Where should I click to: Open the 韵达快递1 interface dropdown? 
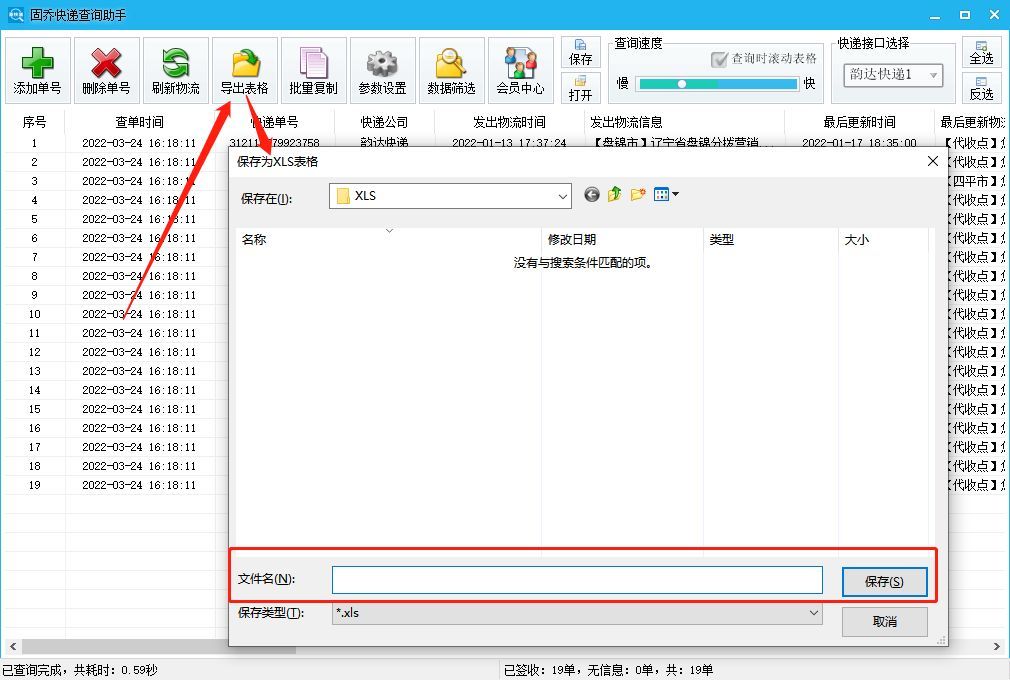tap(893, 75)
